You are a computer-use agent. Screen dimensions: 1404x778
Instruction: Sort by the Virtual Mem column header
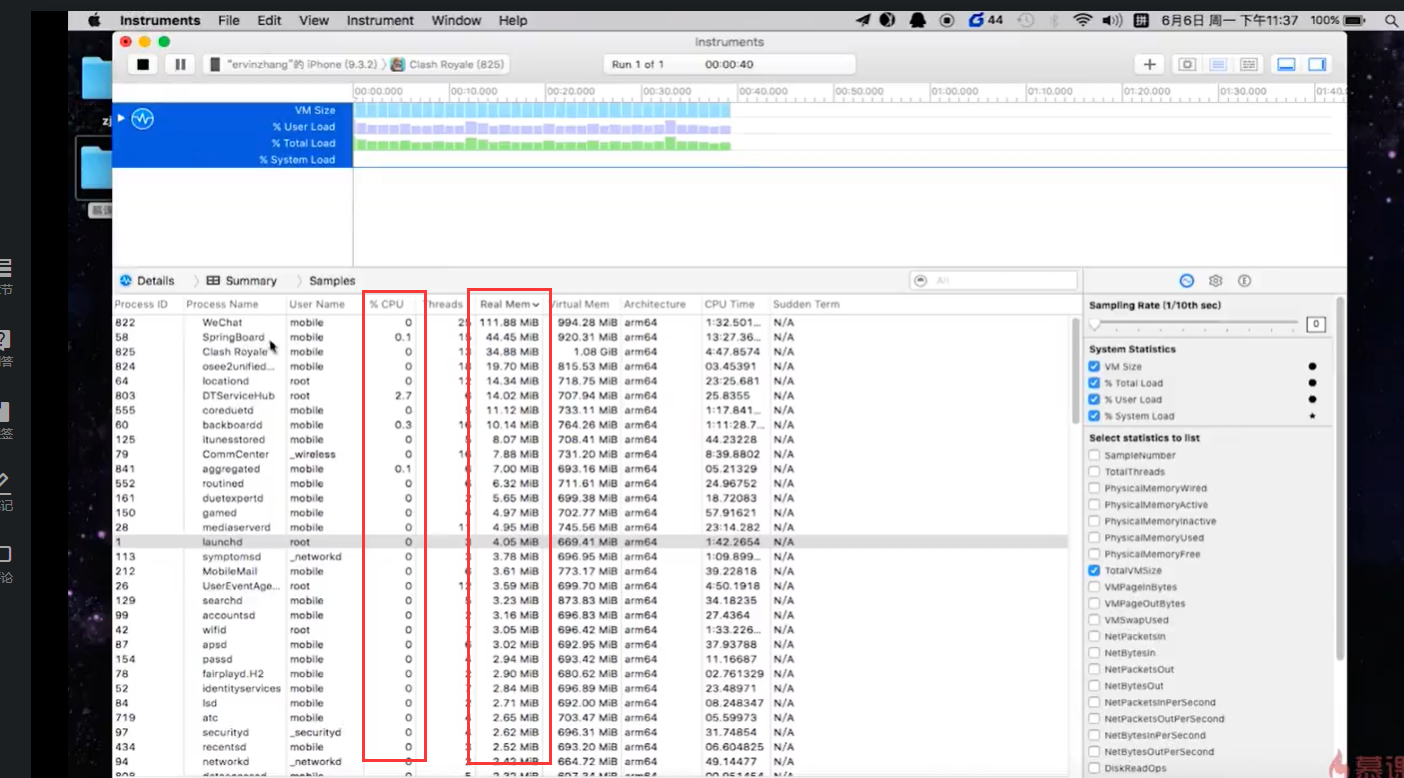pyautogui.click(x=581, y=304)
